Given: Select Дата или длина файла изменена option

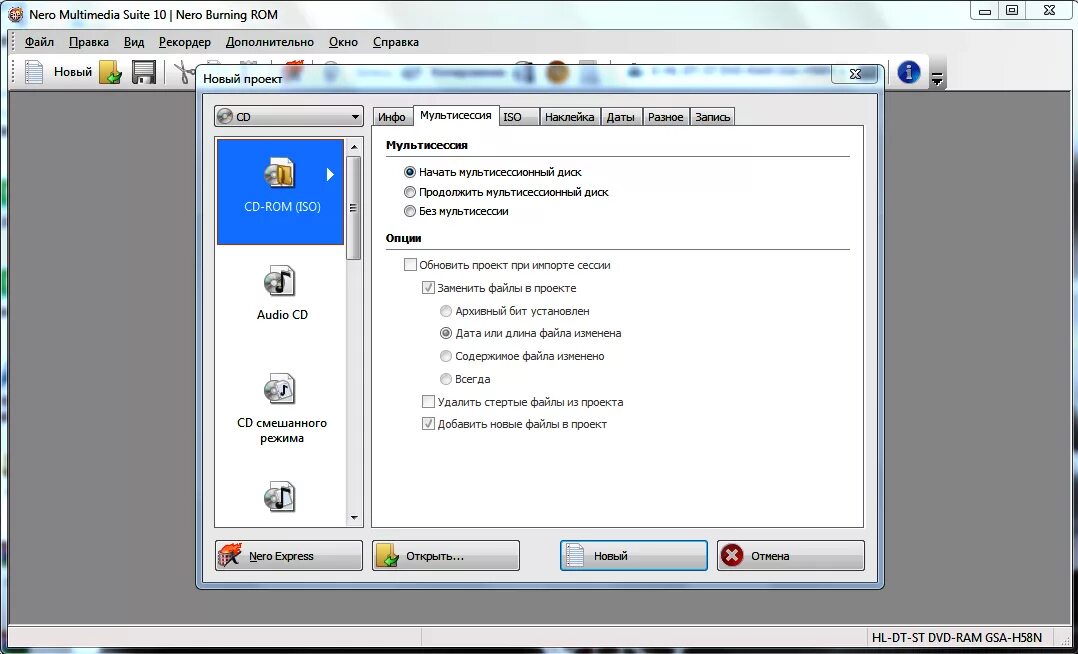Looking at the screenshot, I should point(446,333).
